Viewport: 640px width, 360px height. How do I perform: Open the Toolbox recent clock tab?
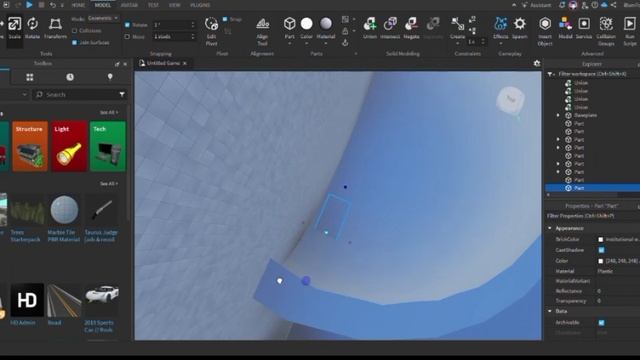pos(70,77)
